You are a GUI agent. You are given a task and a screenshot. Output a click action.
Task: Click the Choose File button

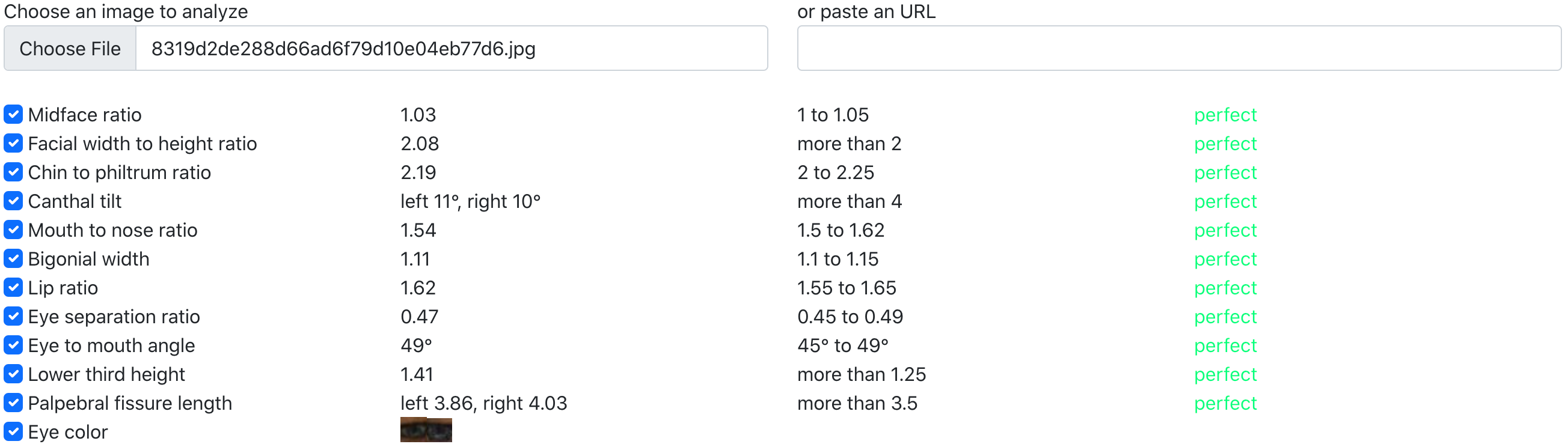tap(70, 49)
